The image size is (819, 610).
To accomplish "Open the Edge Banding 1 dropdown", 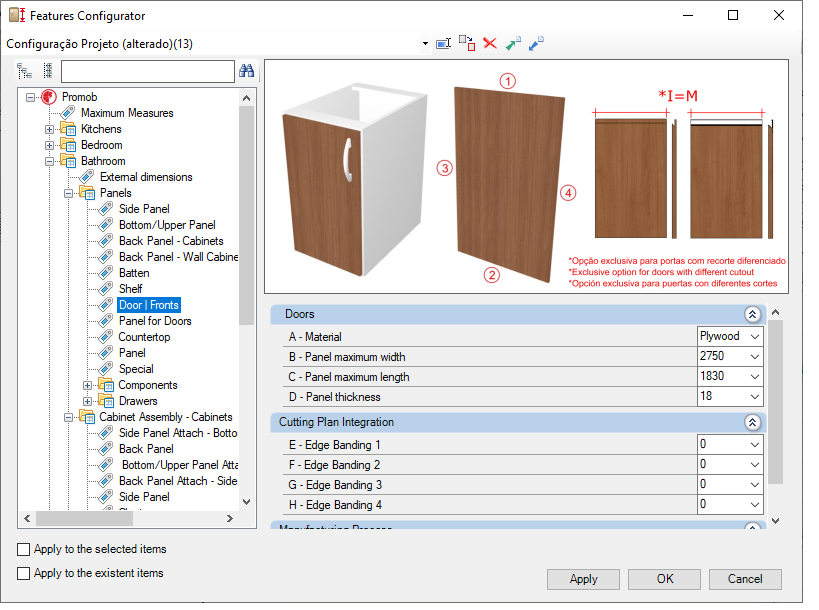I will 755,445.
